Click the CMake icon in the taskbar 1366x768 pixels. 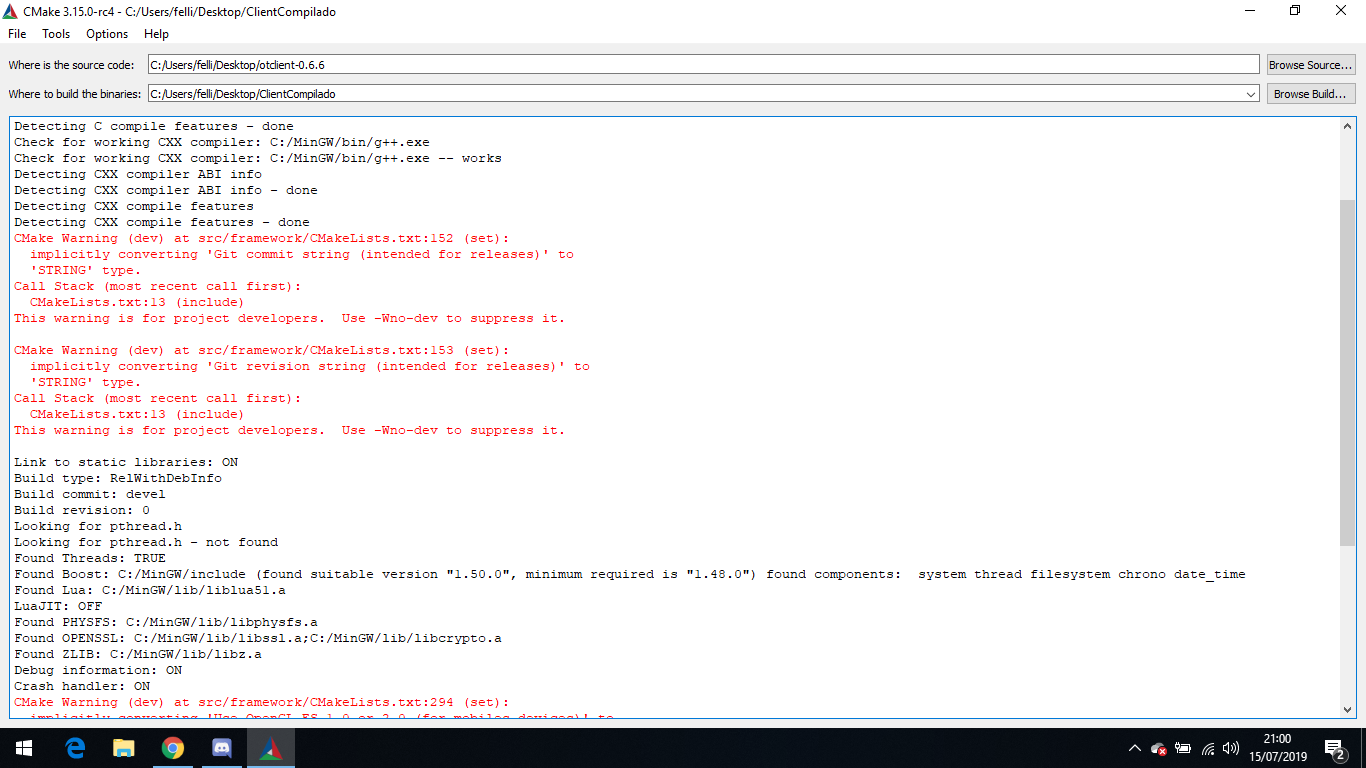coord(271,748)
